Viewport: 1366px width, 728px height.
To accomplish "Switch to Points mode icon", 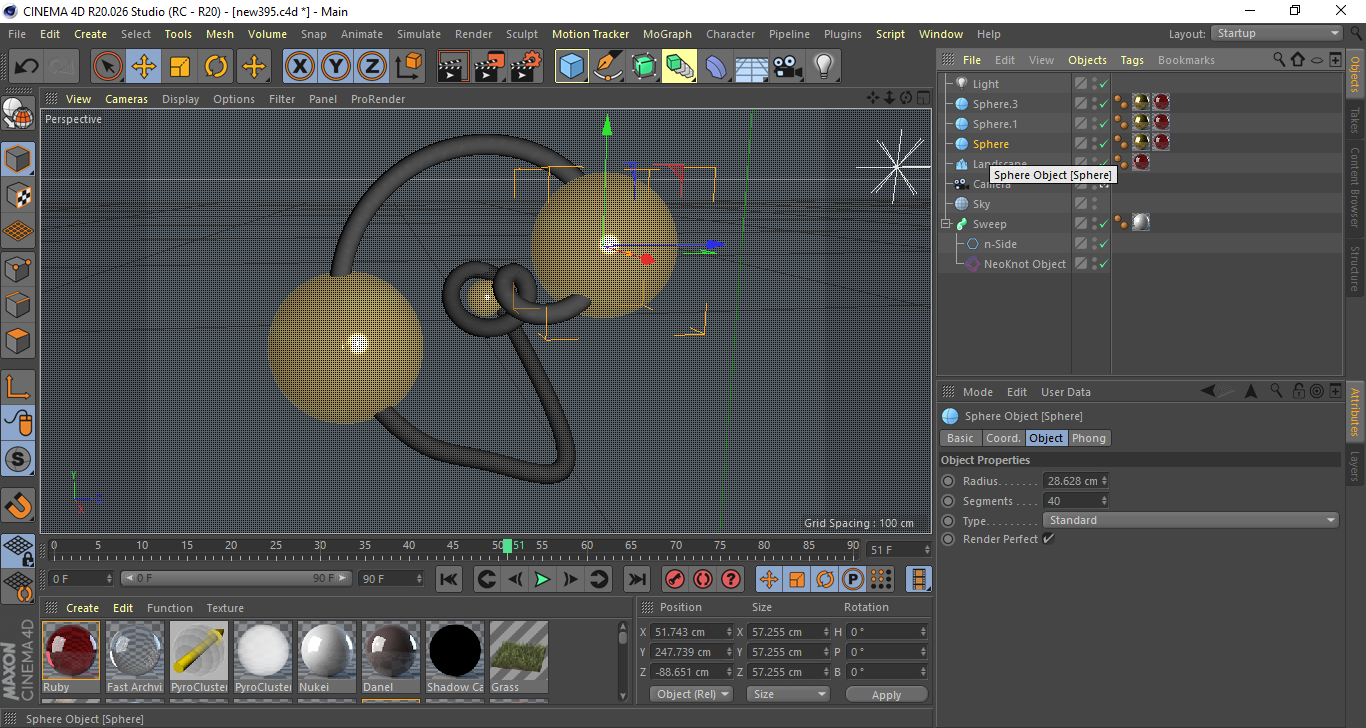I will tap(18, 268).
